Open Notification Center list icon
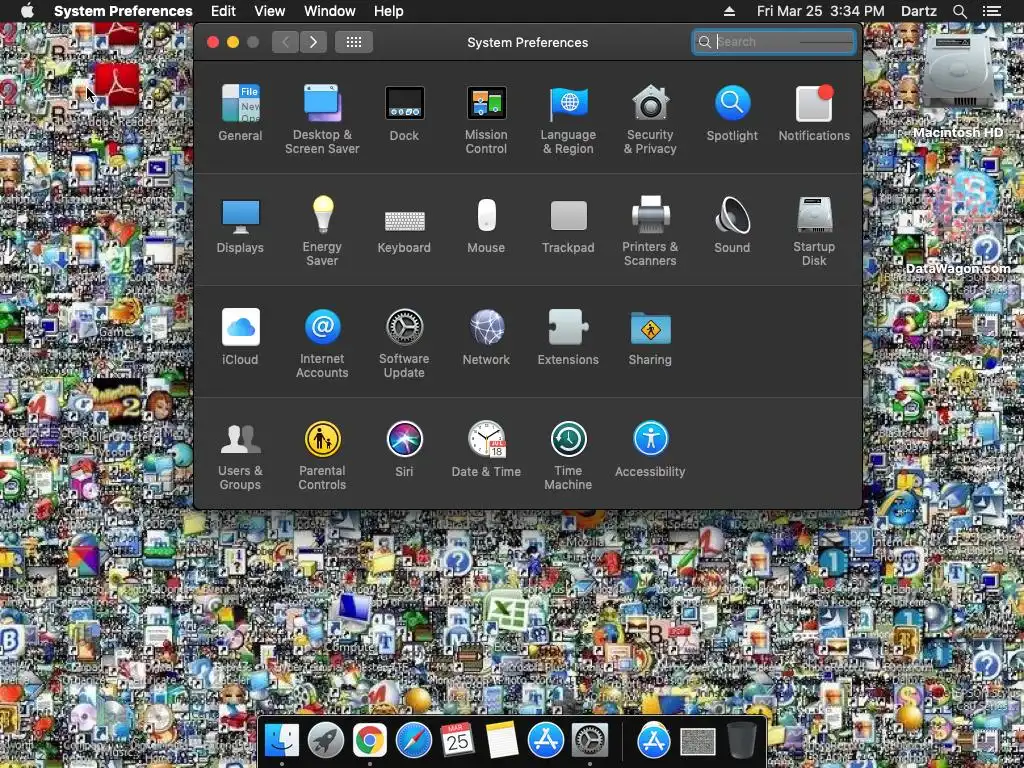1024x768 pixels. (x=991, y=11)
